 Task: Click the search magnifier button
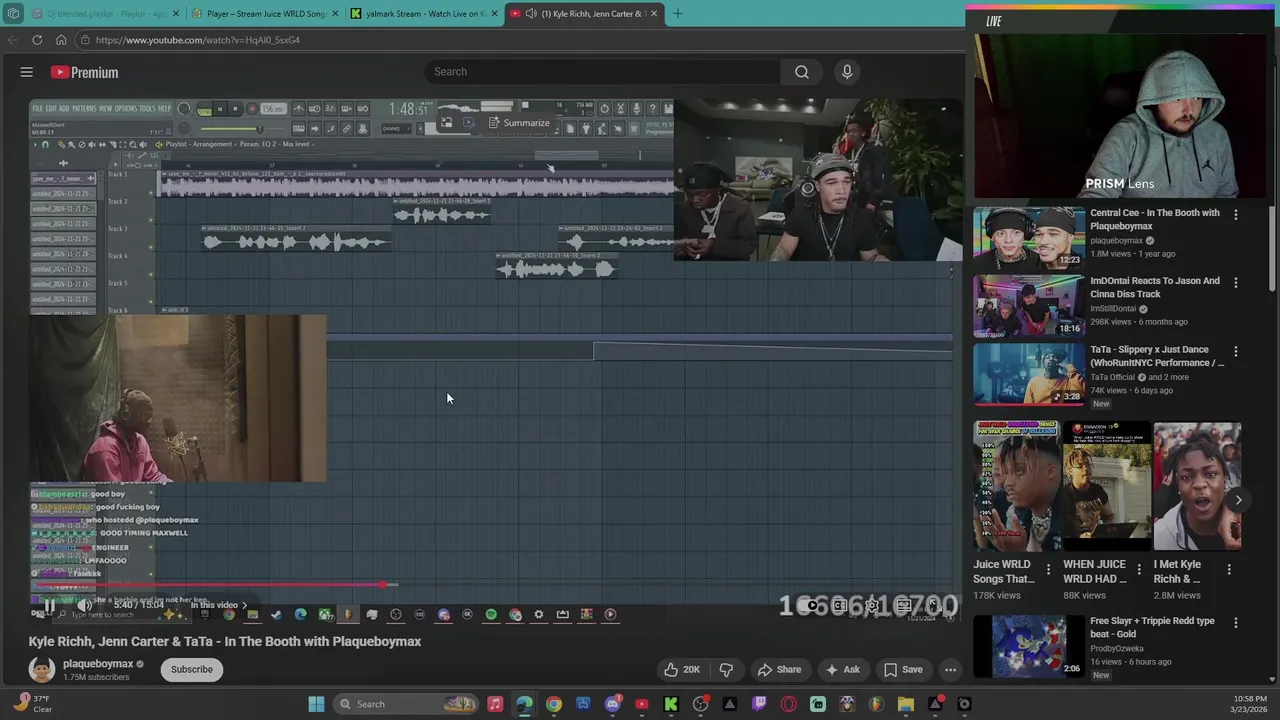[x=801, y=72]
